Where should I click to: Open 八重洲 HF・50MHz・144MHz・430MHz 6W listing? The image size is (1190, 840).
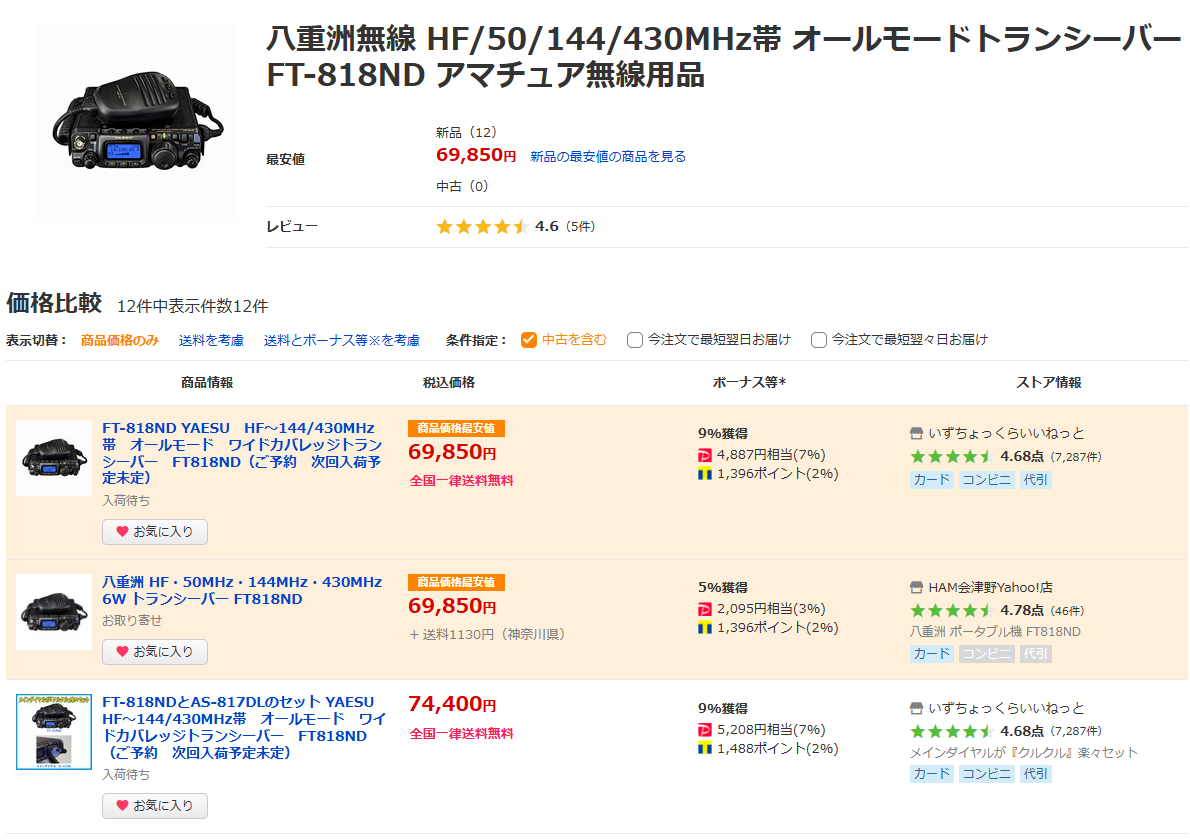click(242, 590)
